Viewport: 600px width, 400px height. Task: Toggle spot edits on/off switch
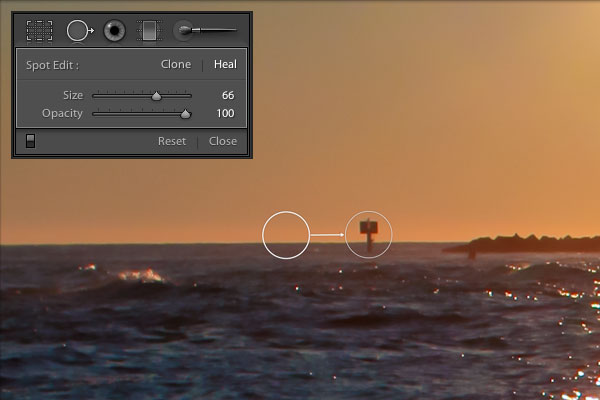click(30, 141)
